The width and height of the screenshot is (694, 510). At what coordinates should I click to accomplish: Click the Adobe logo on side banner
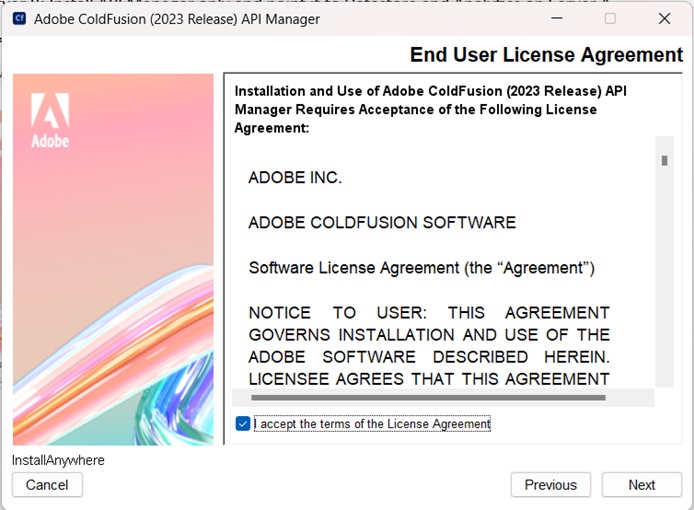coord(50,121)
